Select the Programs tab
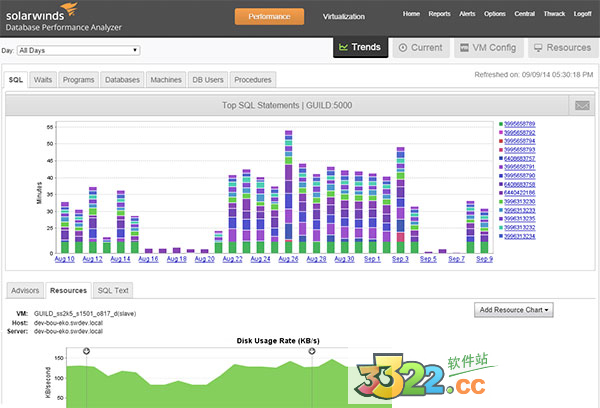This screenshot has width=600, height=408. coord(78,80)
